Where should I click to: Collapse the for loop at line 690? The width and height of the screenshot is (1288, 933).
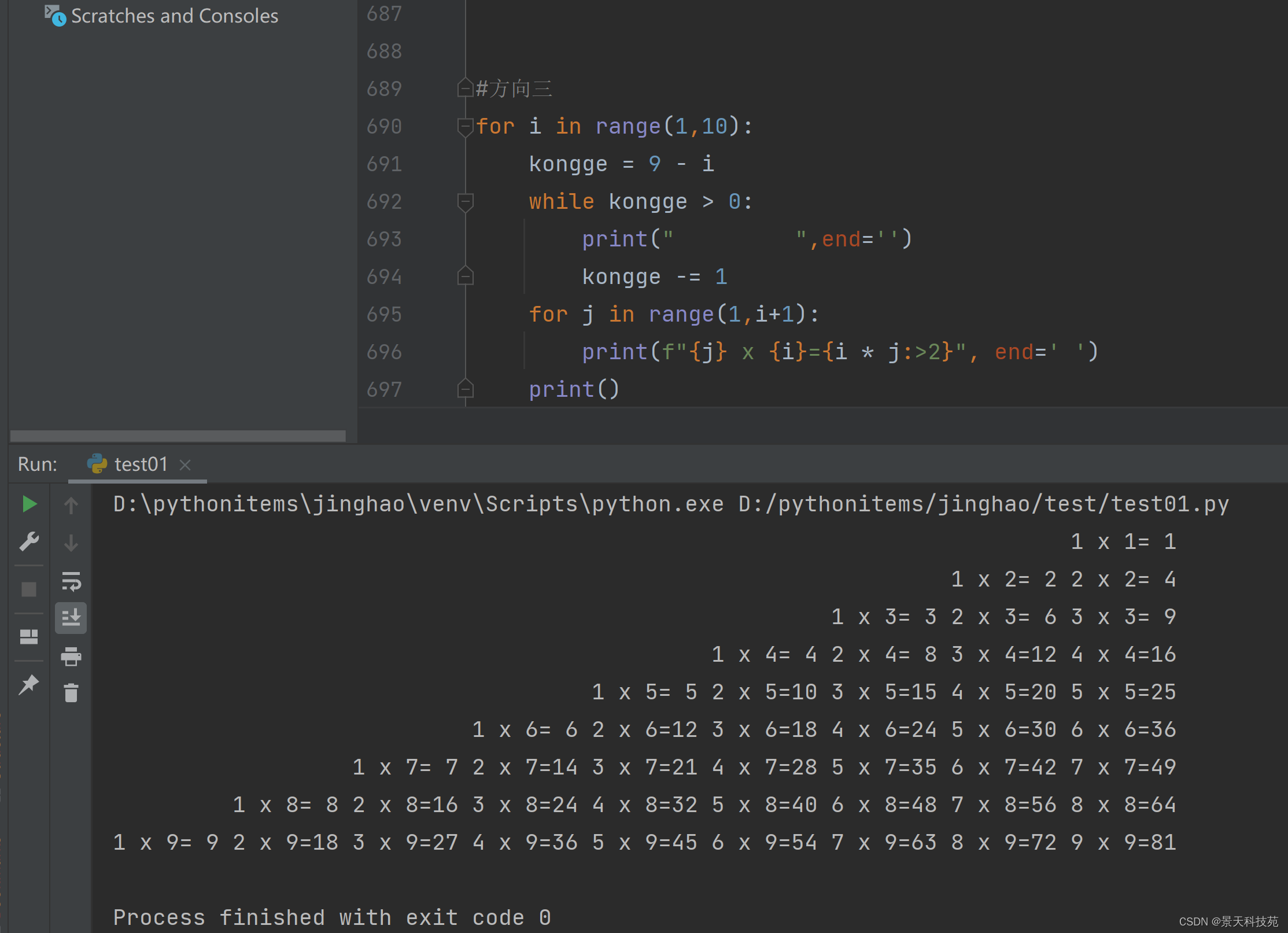click(465, 127)
